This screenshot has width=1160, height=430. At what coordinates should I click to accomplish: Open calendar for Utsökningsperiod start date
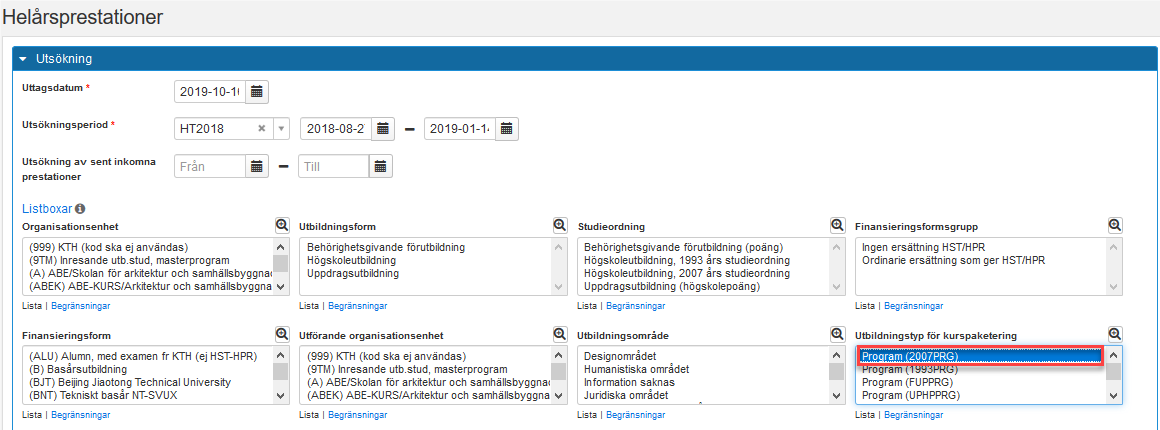(x=383, y=129)
